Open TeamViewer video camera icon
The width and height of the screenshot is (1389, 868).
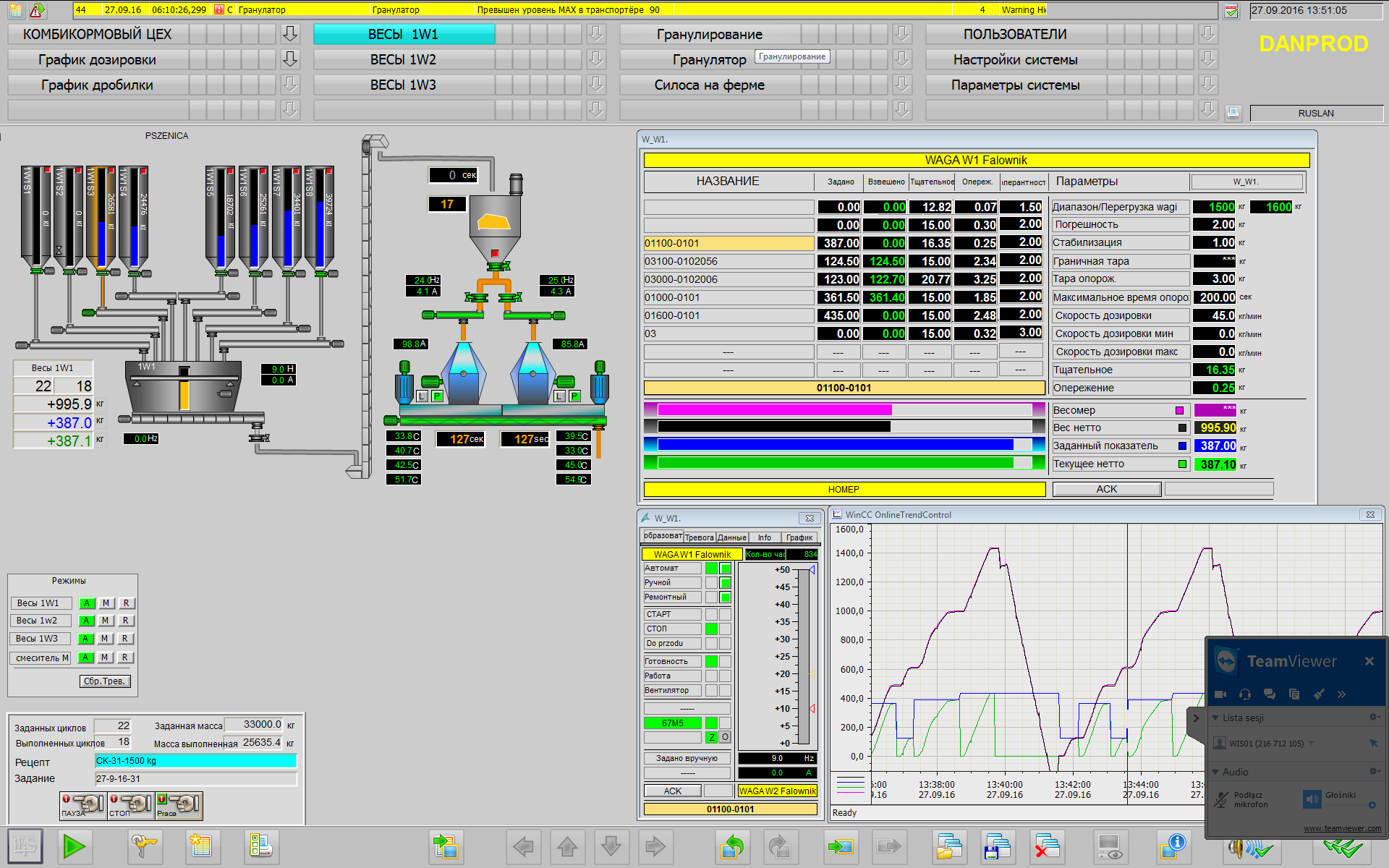tap(1220, 694)
